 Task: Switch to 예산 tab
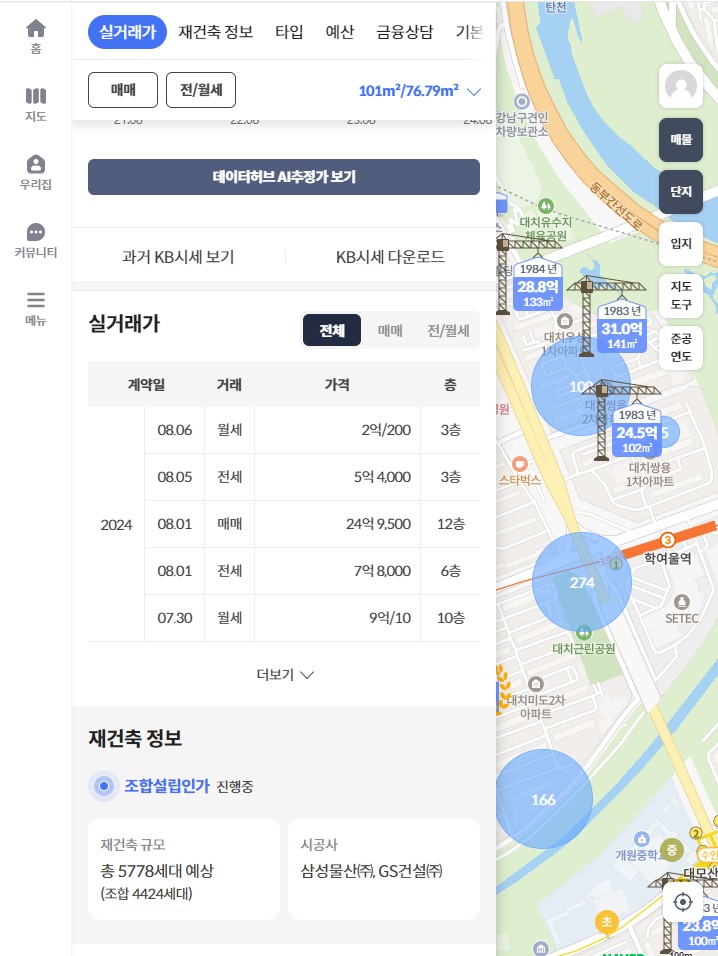339,32
